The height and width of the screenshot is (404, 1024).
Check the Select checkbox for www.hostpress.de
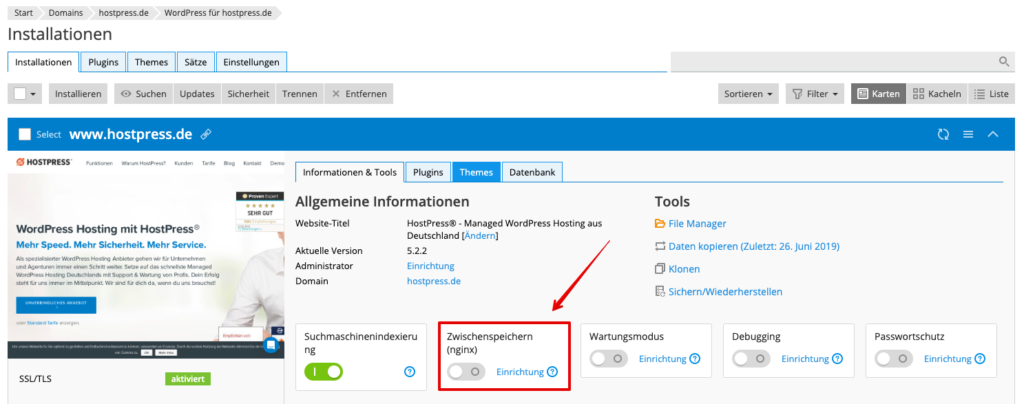[25, 134]
